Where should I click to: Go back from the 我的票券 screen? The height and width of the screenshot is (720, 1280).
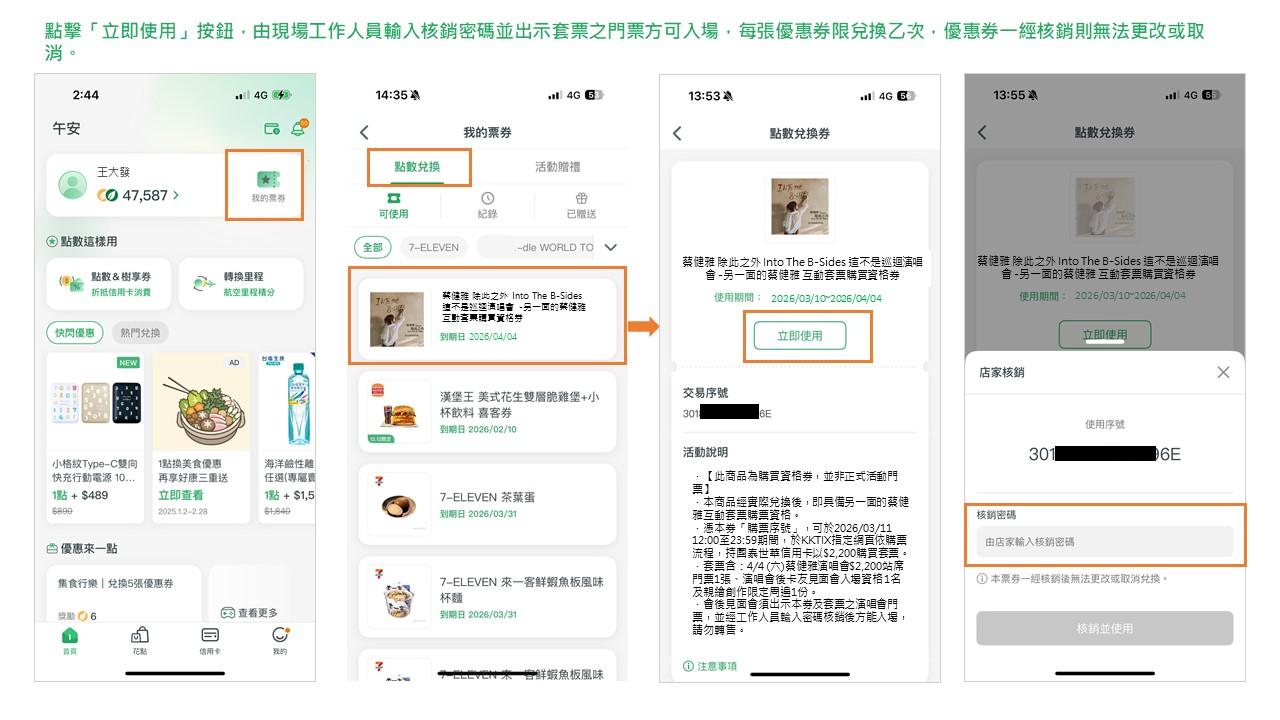point(364,132)
